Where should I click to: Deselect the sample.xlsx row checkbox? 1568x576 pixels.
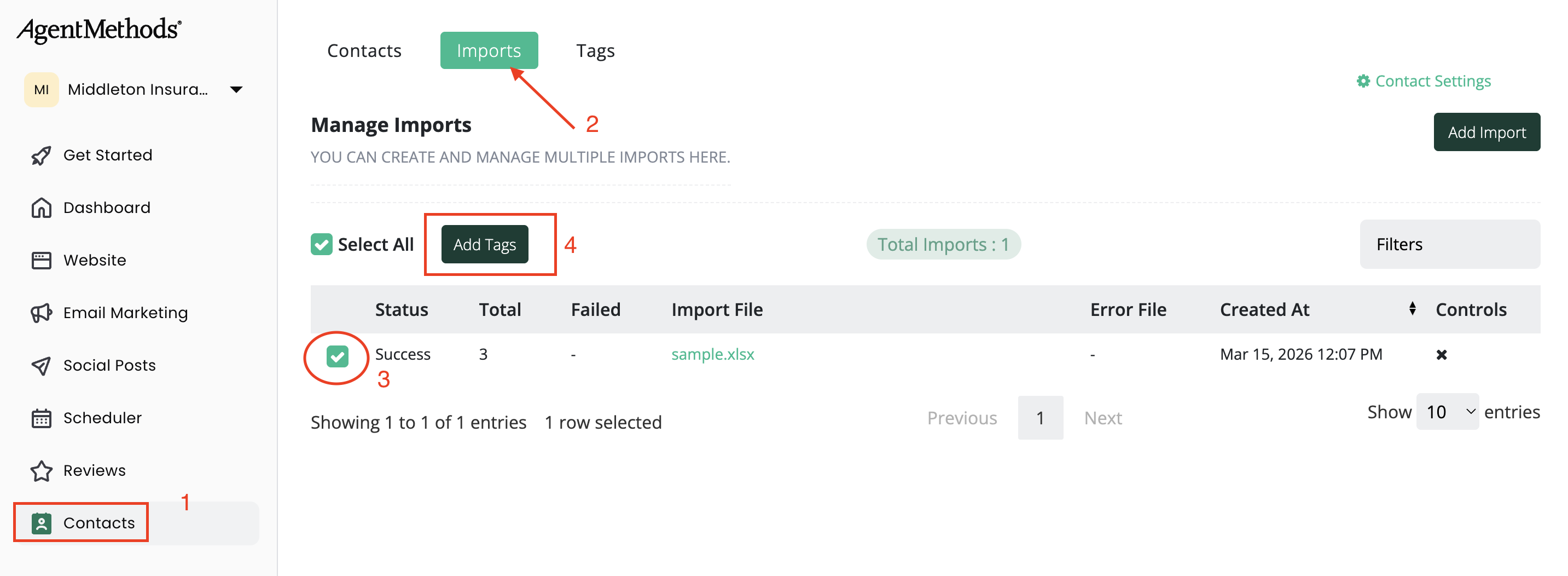click(x=337, y=356)
